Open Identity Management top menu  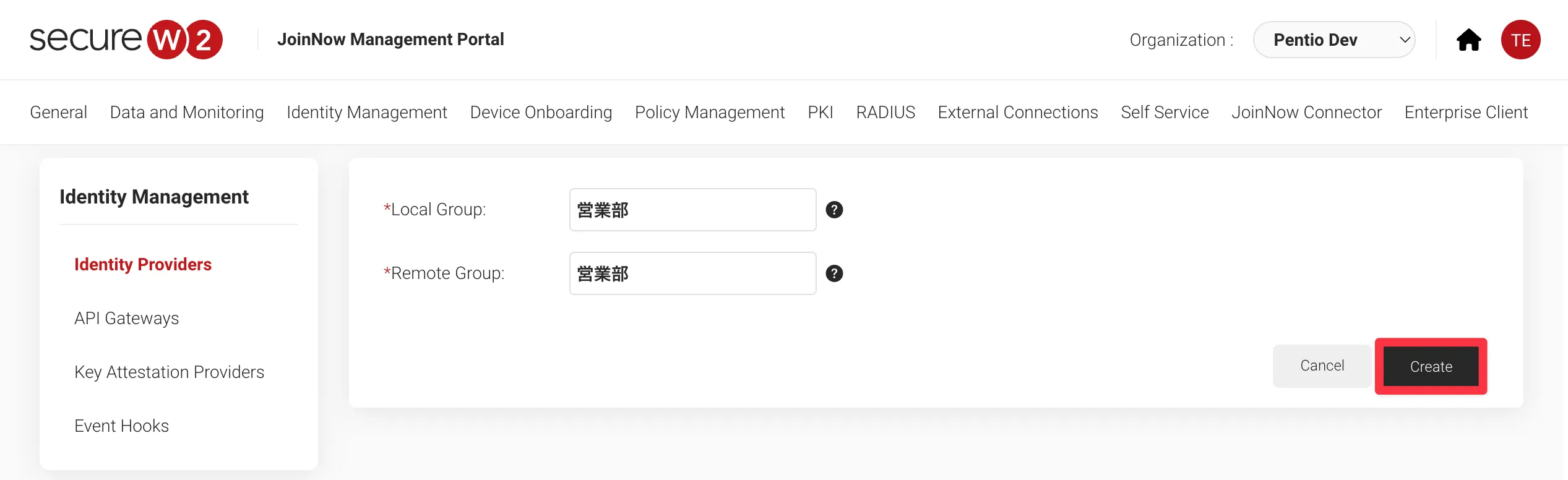tap(367, 112)
